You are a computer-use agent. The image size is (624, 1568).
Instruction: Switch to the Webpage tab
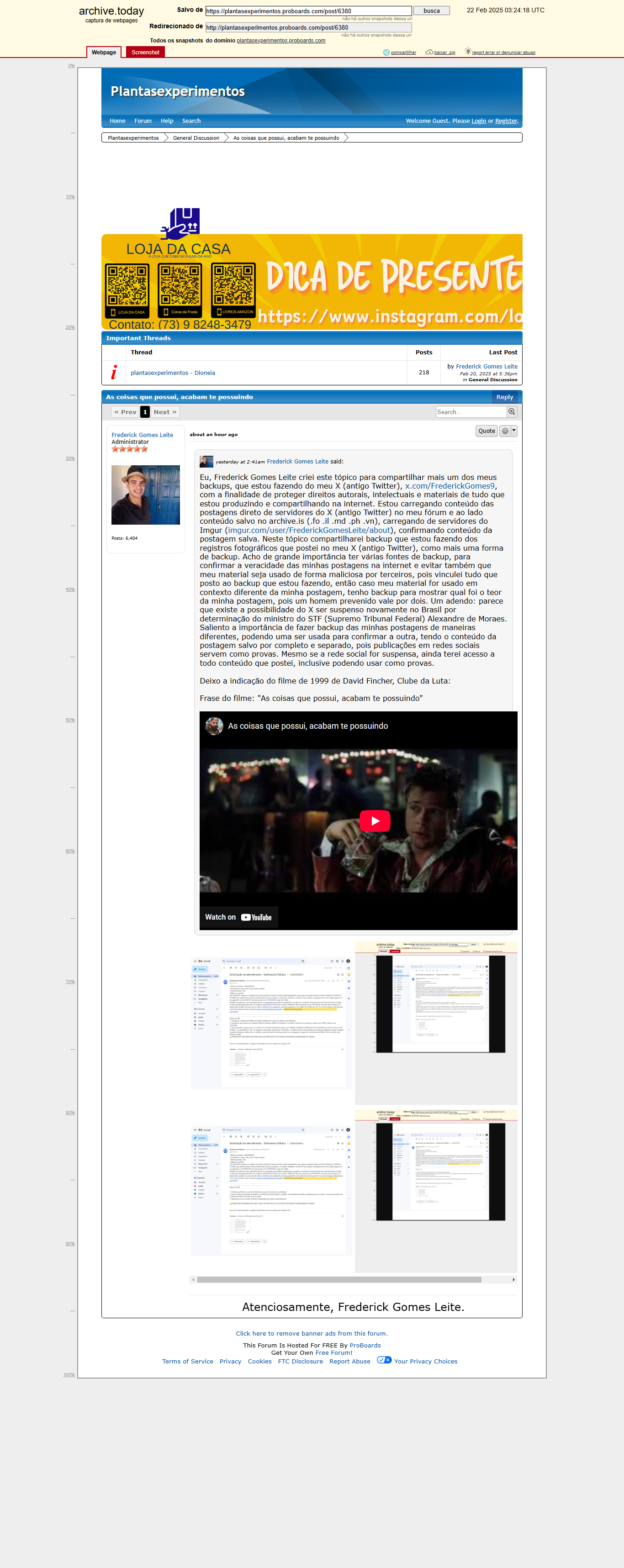coord(104,53)
